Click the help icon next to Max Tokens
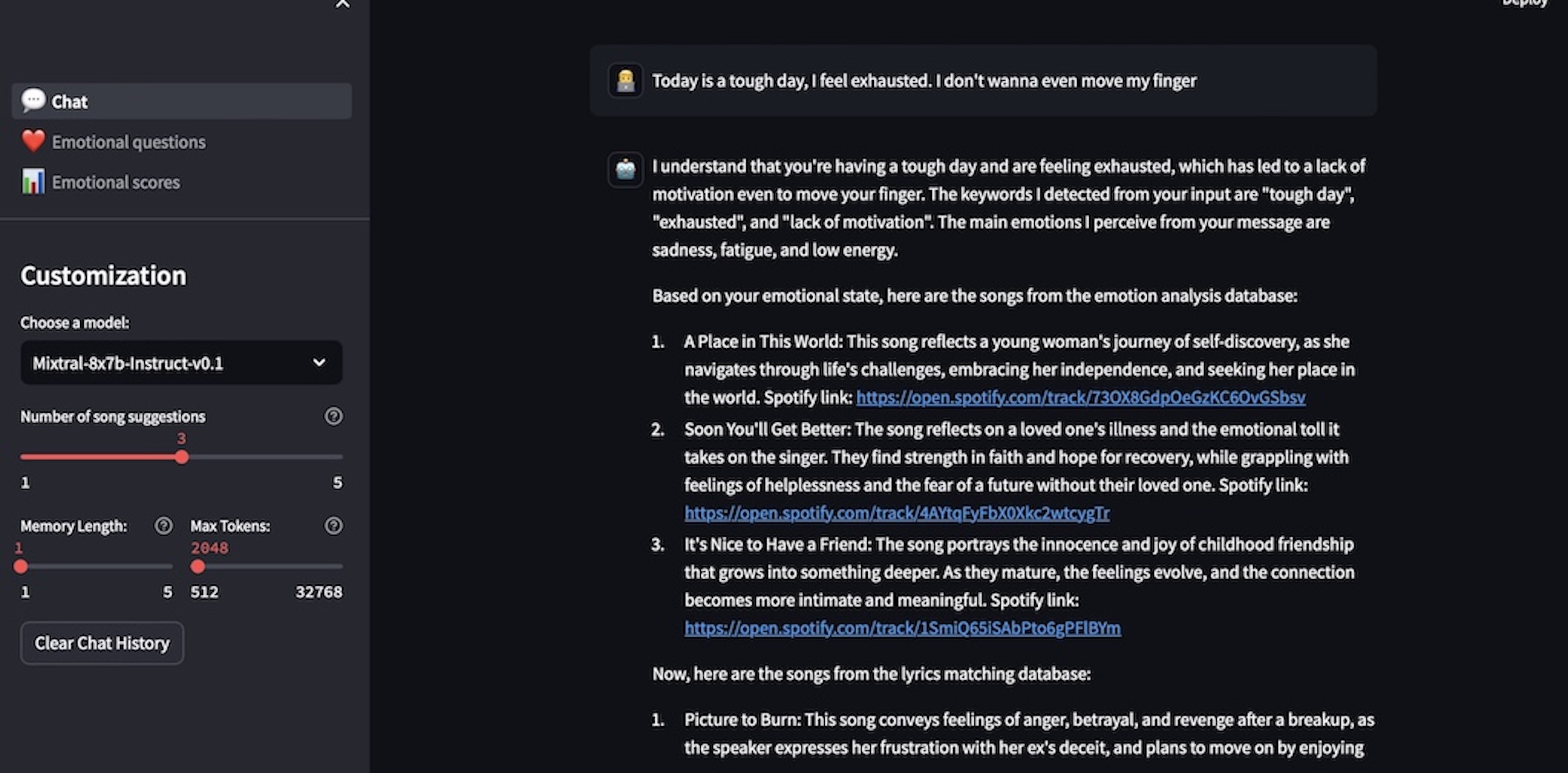This screenshot has height=773, width=1568. pyautogui.click(x=334, y=525)
